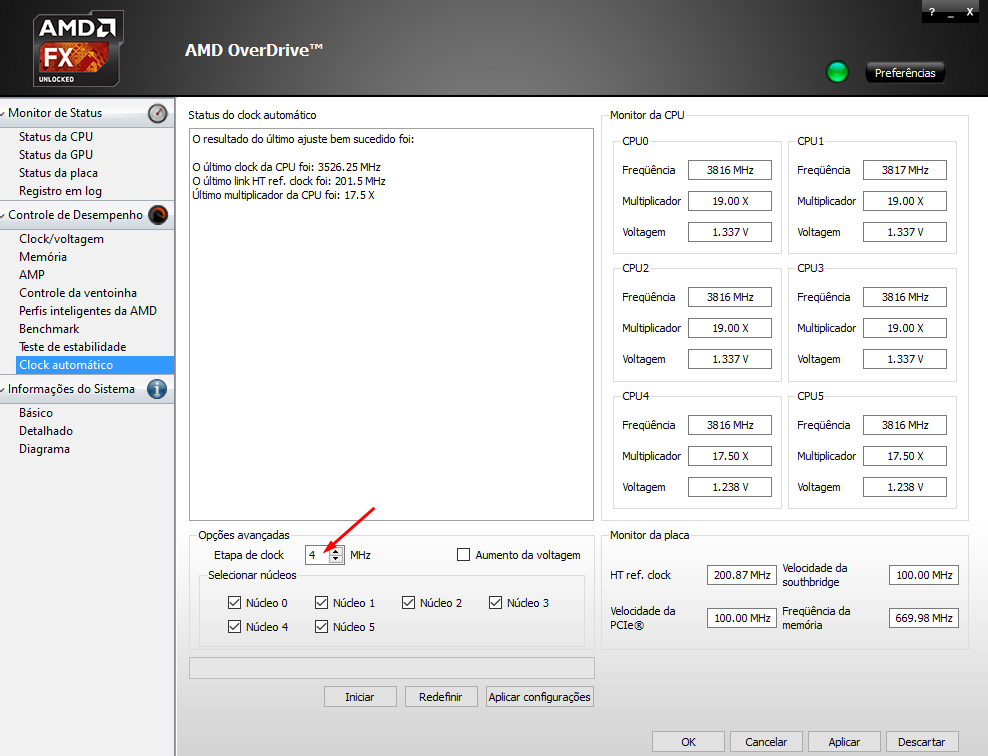Click the Etapa de clock value field
Viewport: 988px width, 756px height.
pos(318,555)
